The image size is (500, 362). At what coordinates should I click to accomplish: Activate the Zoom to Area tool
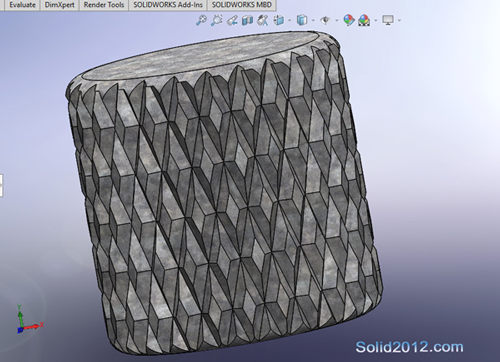pos(217,20)
